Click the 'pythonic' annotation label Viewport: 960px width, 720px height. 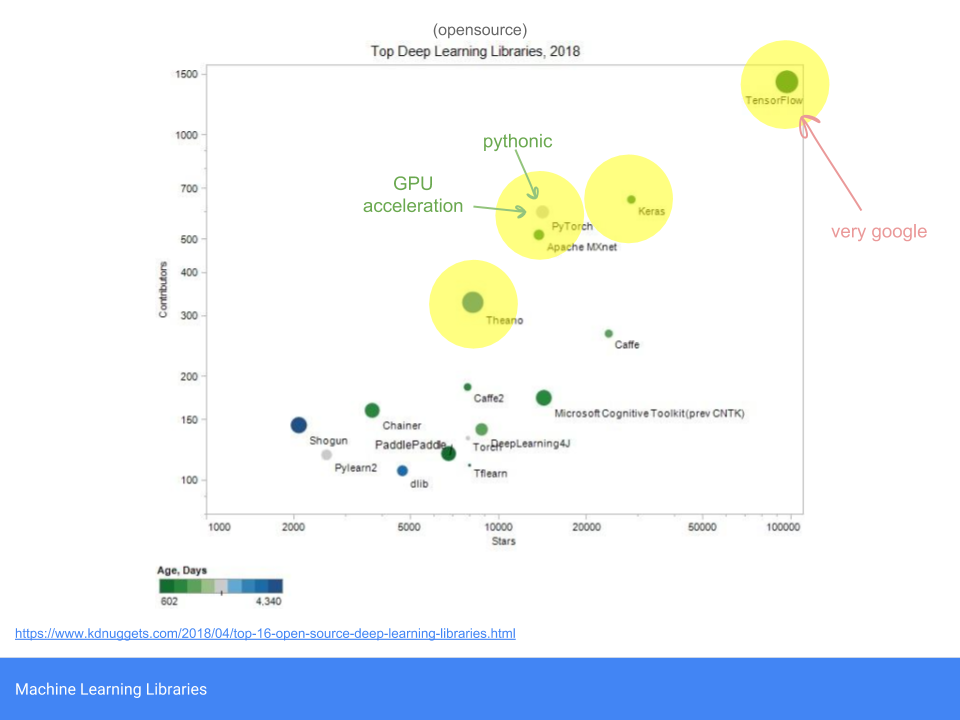(517, 141)
